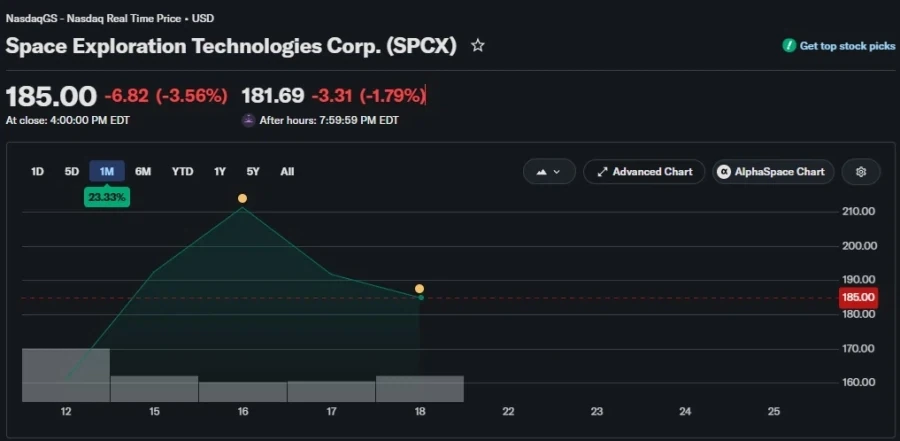Viewport: 900px width, 441px height.
Task: Click the yellow event marker near 18
Action: coord(420,288)
